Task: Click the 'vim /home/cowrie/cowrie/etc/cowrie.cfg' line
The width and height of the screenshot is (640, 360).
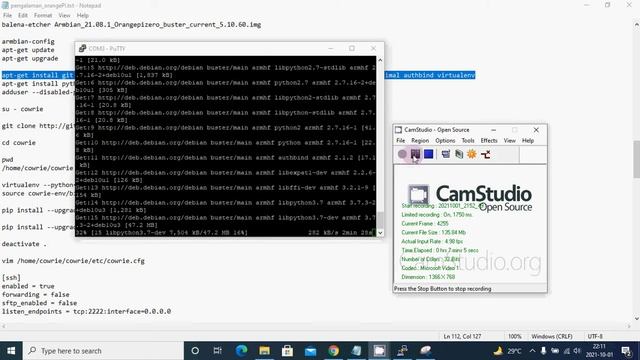Action: (73, 260)
